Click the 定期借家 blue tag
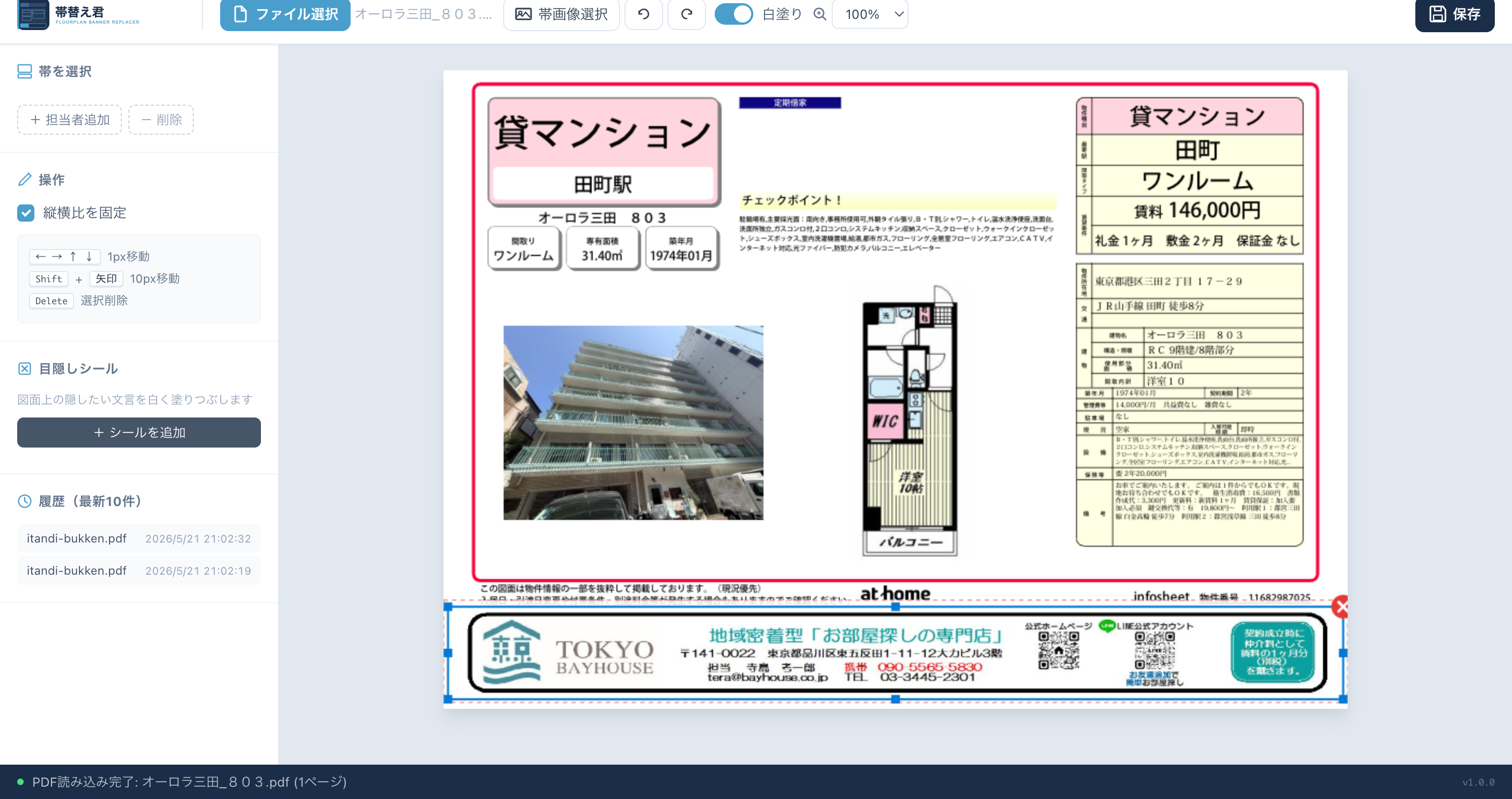Viewport: 1512px width, 799px height. 790,102
